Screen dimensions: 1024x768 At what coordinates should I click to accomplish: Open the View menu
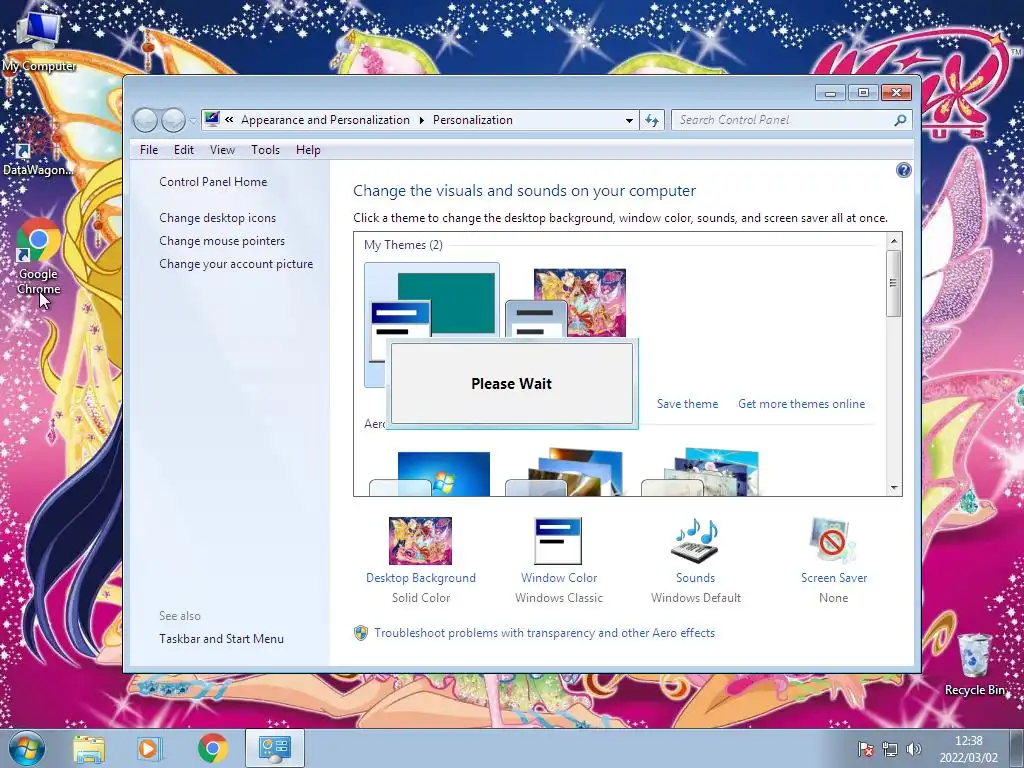coord(222,150)
